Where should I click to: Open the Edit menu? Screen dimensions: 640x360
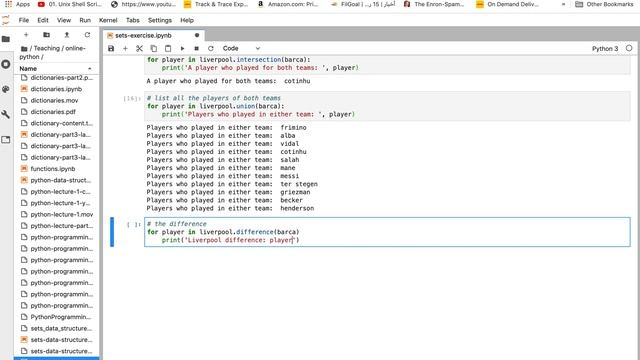click(x=43, y=20)
